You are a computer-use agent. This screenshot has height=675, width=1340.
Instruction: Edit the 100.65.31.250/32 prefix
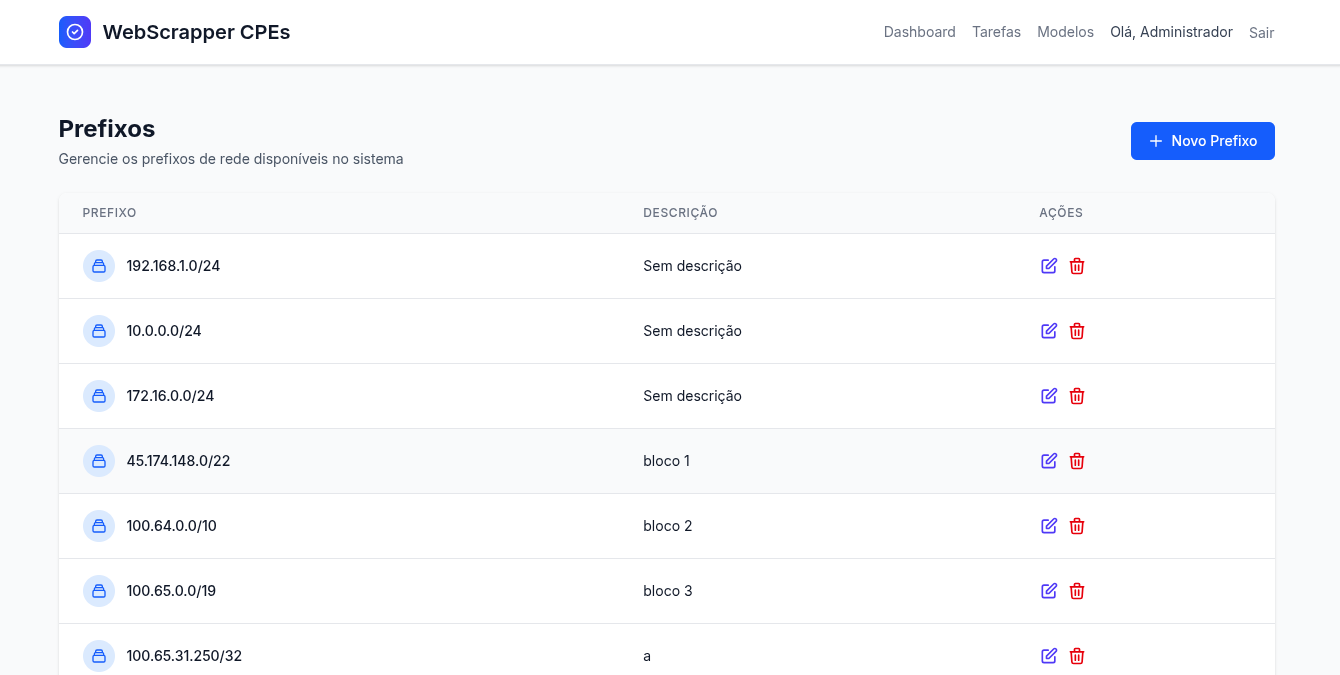(x=1049, y=656)
